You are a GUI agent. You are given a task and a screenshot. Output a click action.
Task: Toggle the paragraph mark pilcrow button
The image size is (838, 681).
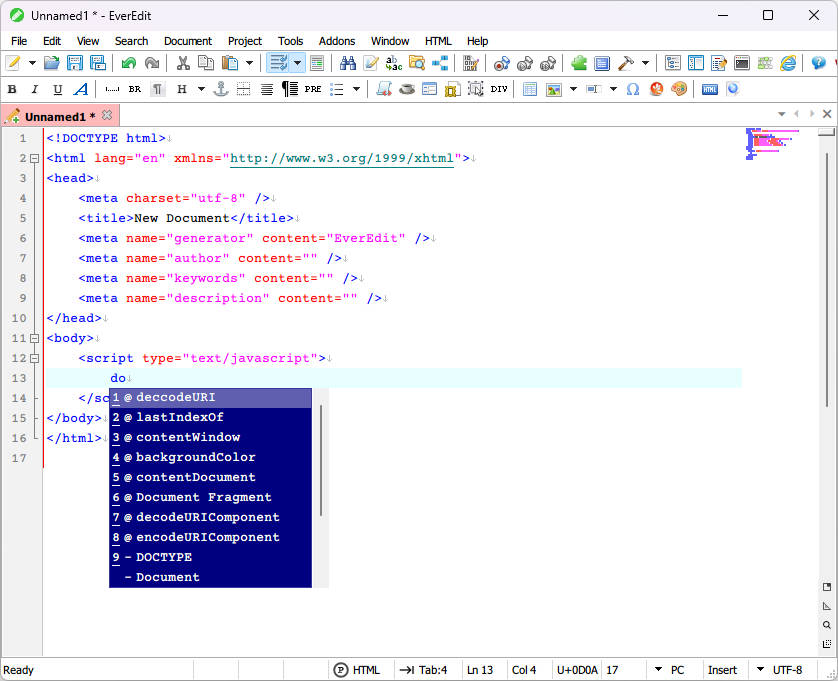click(x=158, y=89)
